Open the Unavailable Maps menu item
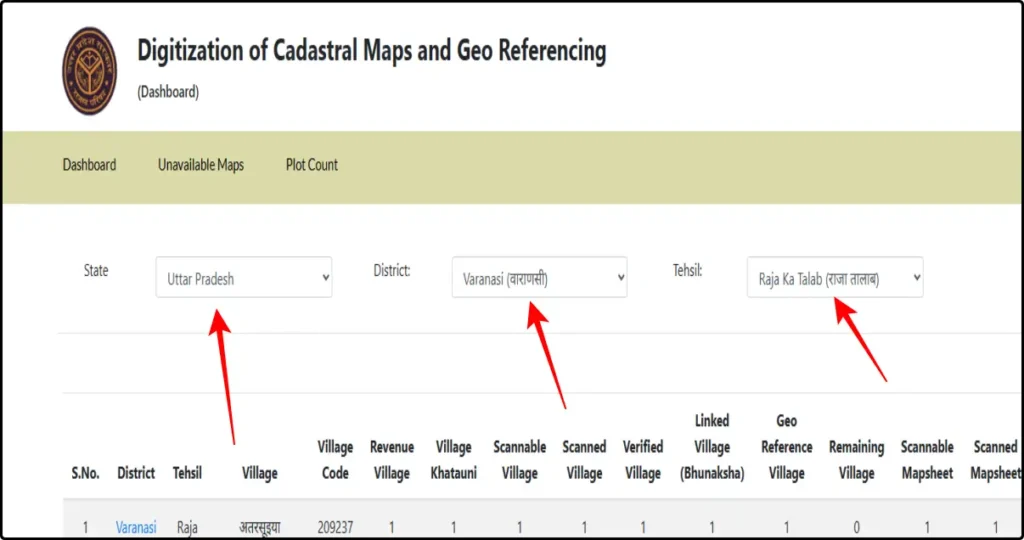 [200, 165]
